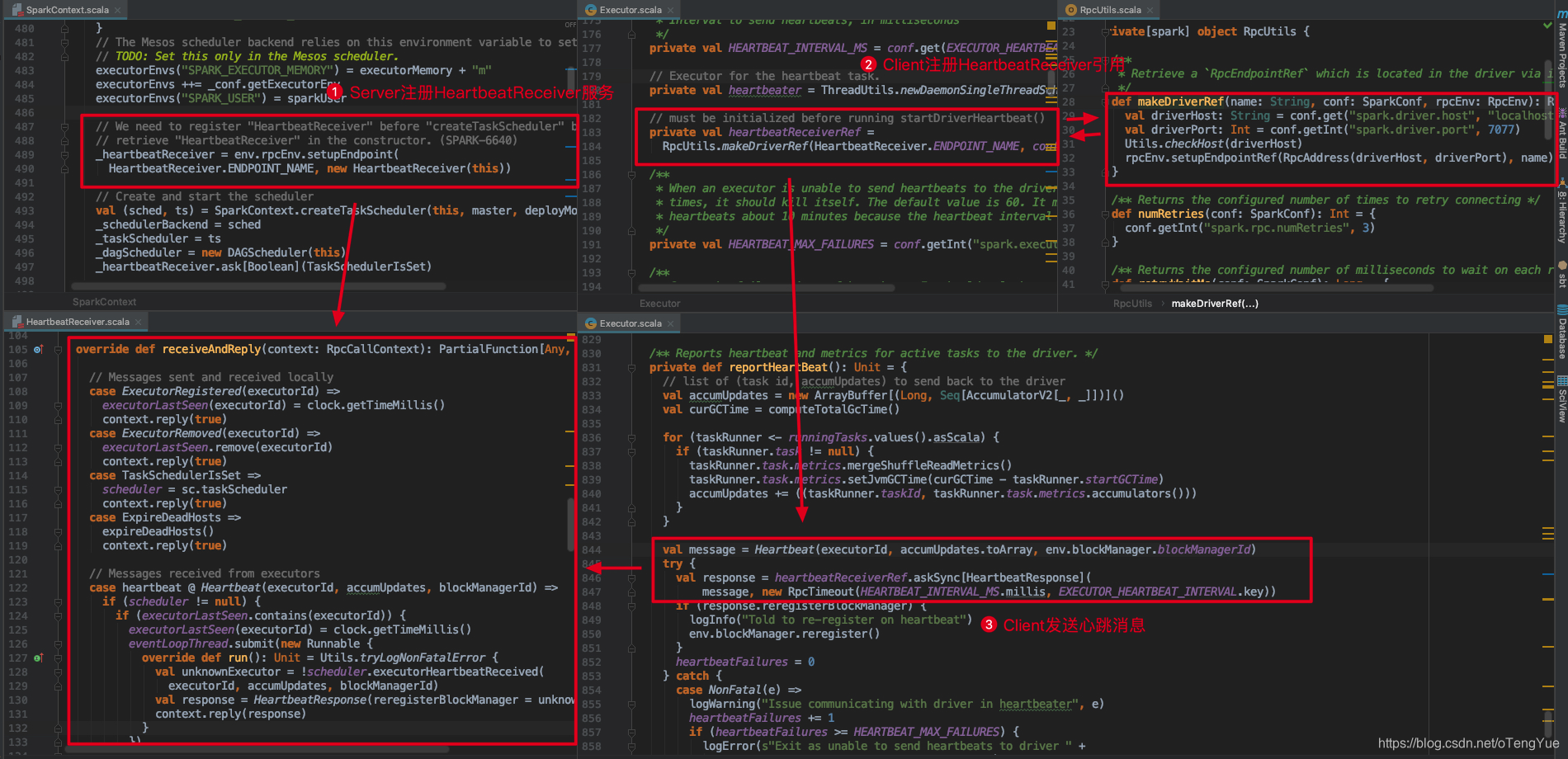Close the RpcUtils.scala tab
Screen dimensions: 1568x759
point(1151,11)
